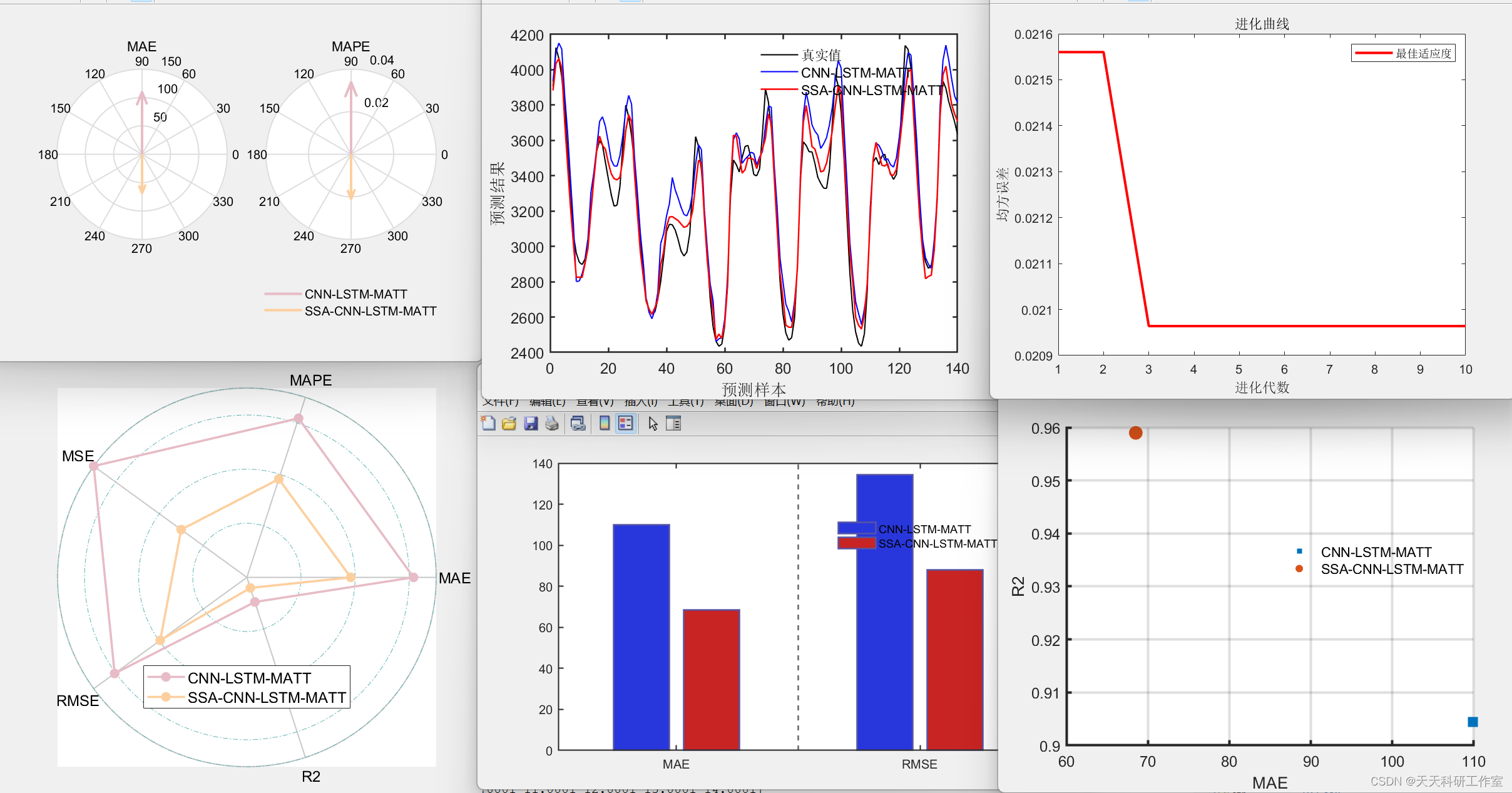1512x793 pixels.
Task: Click the 预测结果 y-axis label
Action: [497, 194]
